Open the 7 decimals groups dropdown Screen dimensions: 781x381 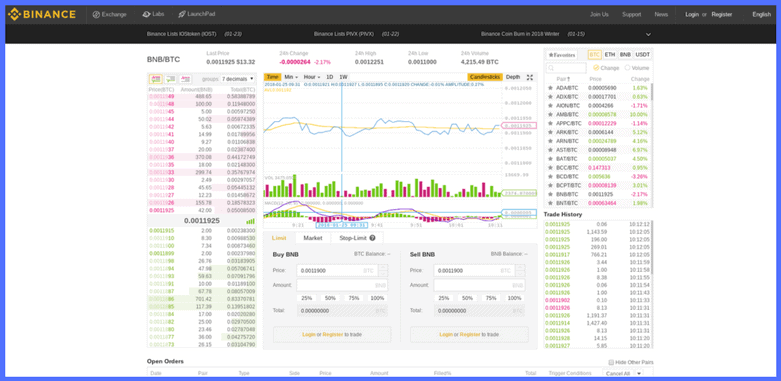pyautogui.click(x=238, y=79)
